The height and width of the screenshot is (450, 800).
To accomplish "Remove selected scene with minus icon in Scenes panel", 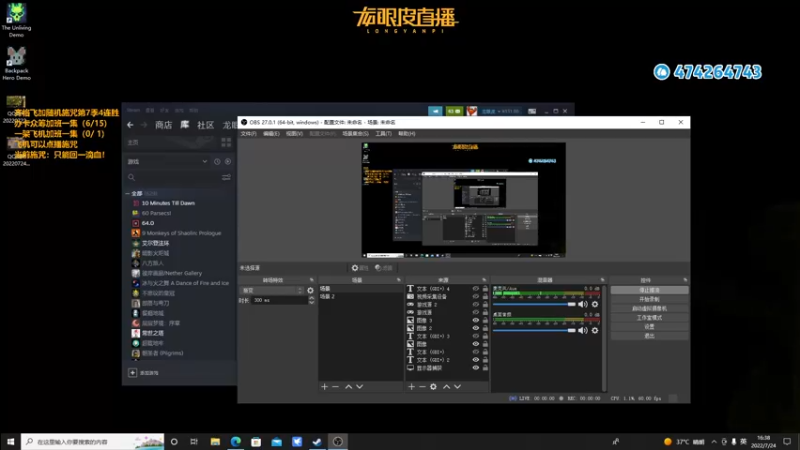I will 335,387.
